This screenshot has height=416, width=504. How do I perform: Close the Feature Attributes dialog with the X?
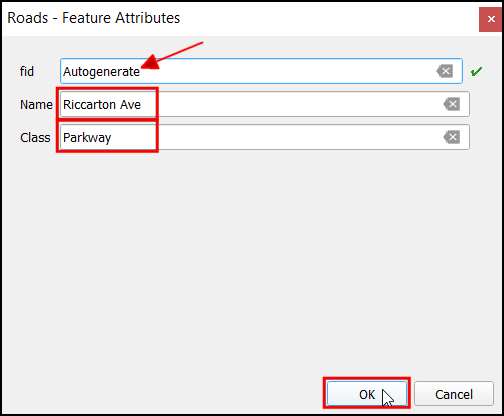490,20
